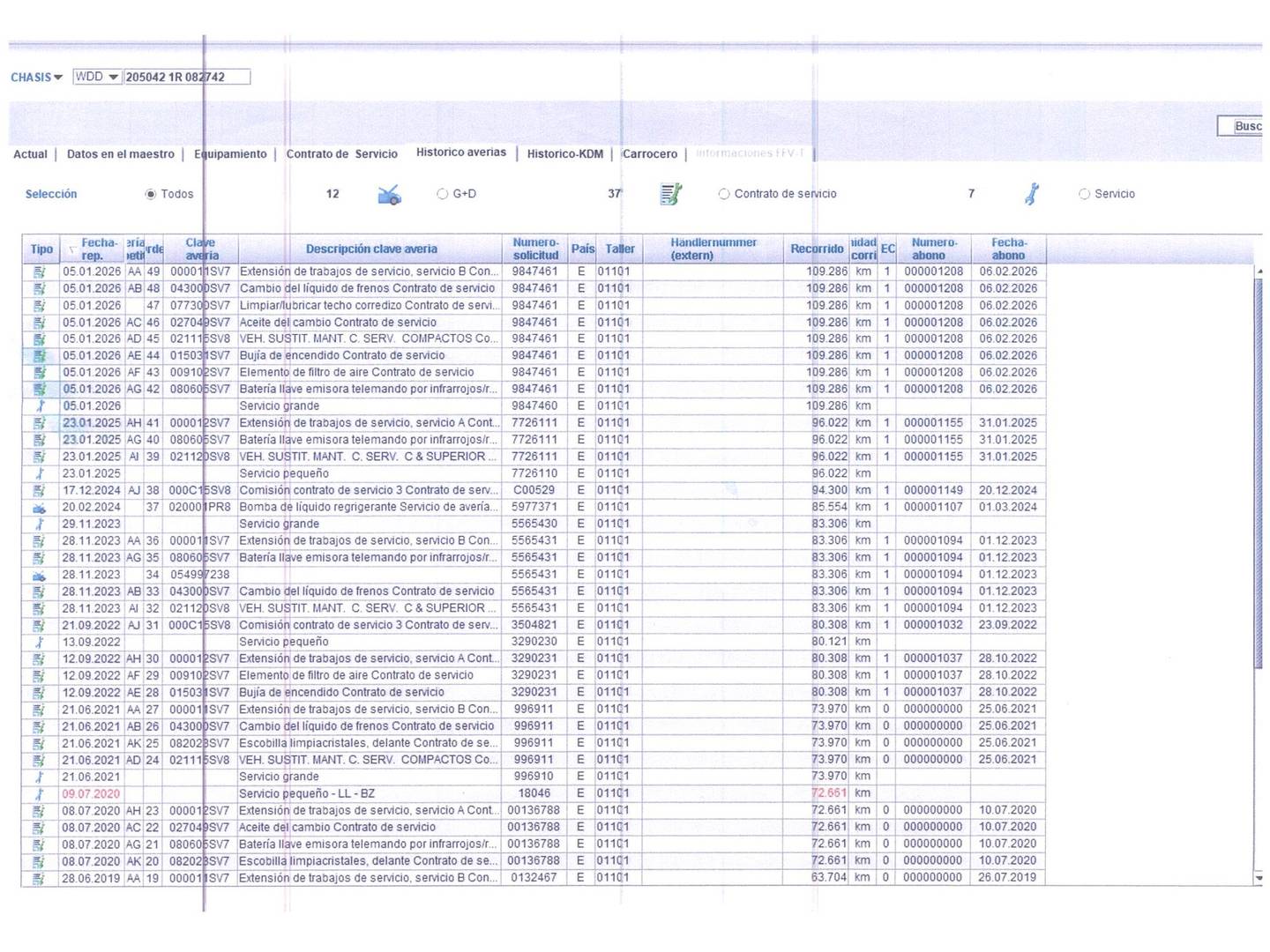This screenshot has height=952, width=1270.
Task: Click cell Bomba de líquido regrigerante Servicio de avería
Action: 370,508
